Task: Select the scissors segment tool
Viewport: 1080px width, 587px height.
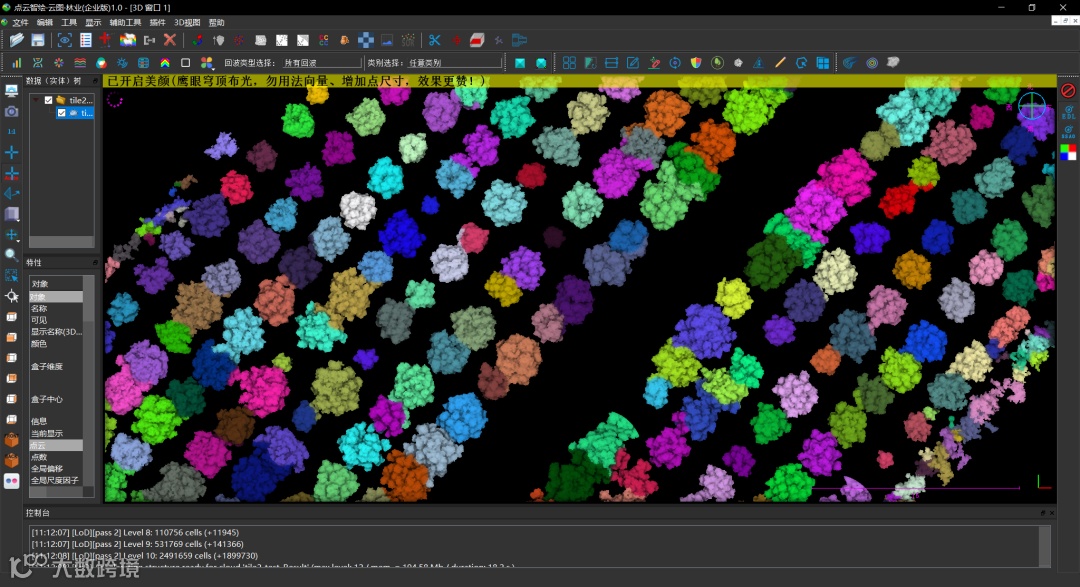Action: 434,40
